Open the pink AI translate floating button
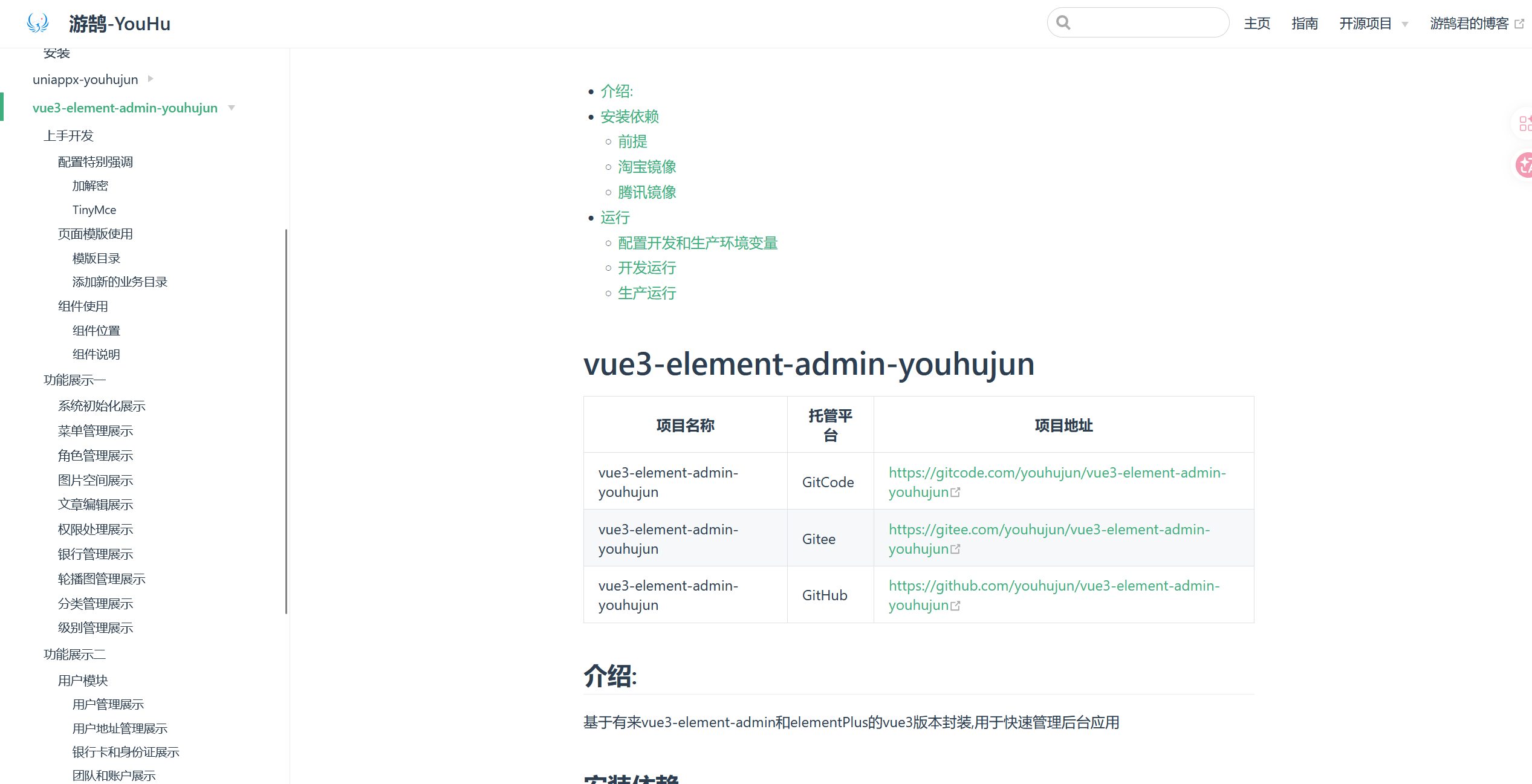 point(1525,164)
